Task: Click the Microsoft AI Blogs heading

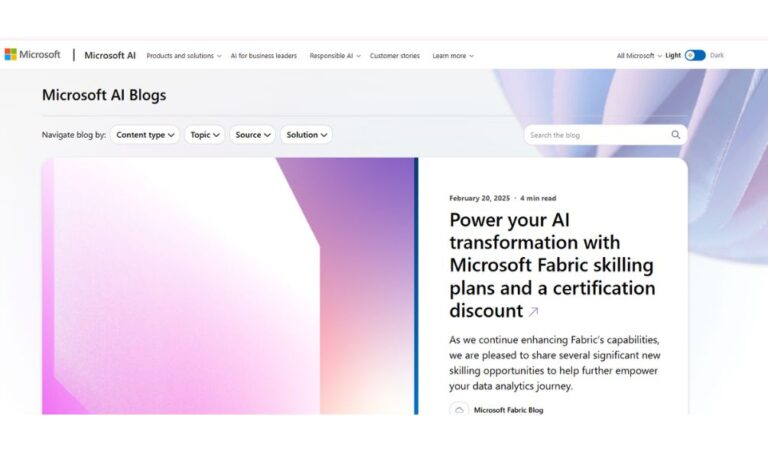Action: (x=104, y=95)
